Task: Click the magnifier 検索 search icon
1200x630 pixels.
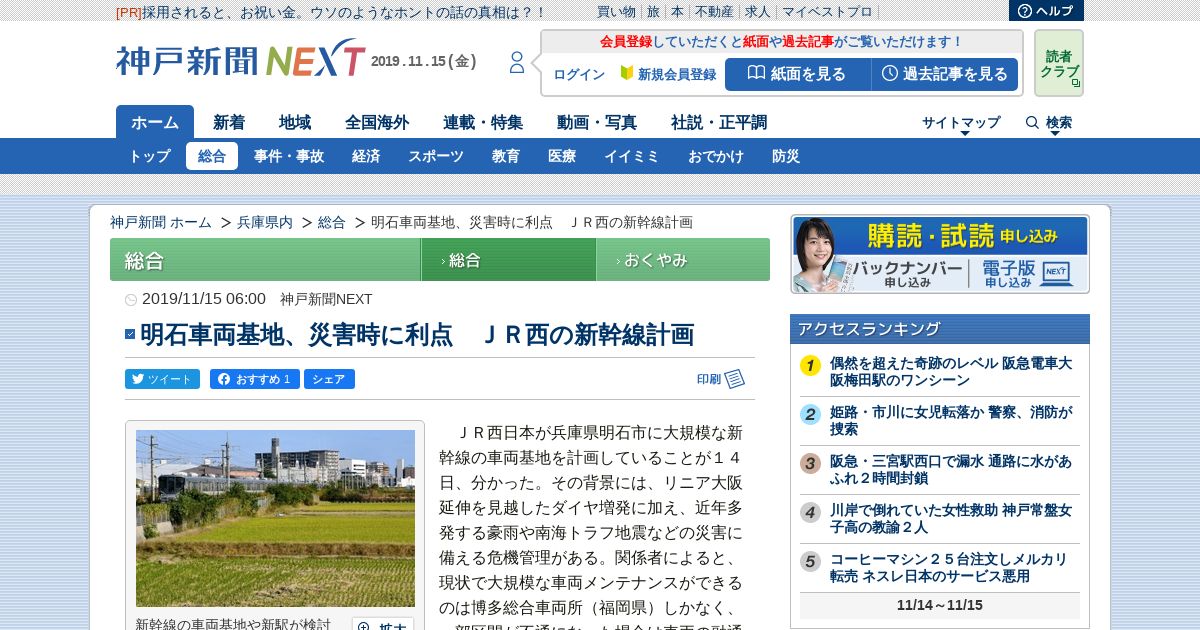Action: click(1048, 123)
